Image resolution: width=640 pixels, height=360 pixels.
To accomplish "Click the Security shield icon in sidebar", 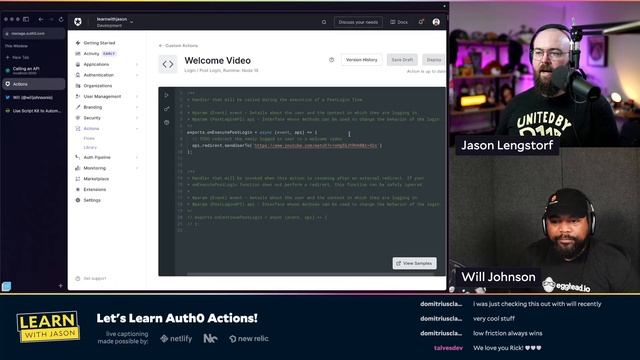I will (x=78, y=118).
